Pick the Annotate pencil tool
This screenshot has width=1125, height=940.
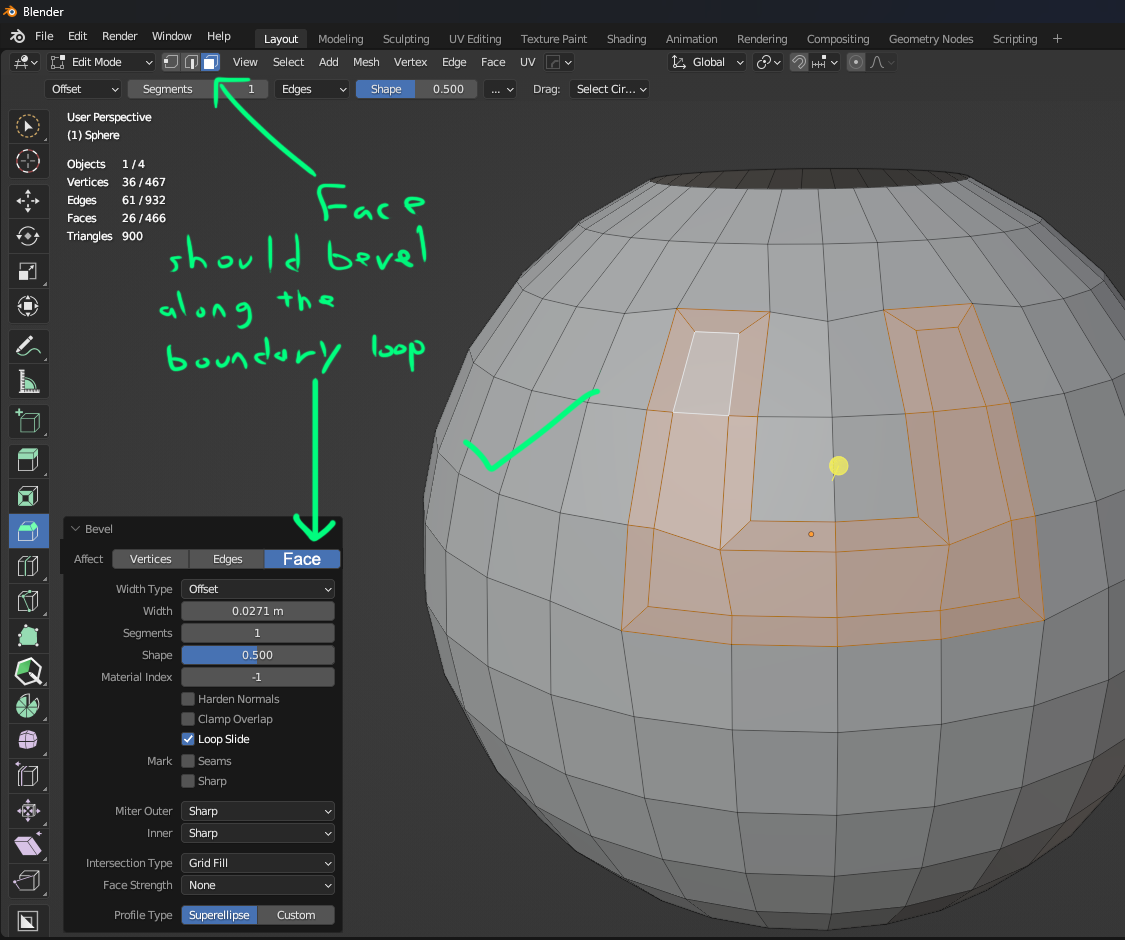click(x=28, y=347)
